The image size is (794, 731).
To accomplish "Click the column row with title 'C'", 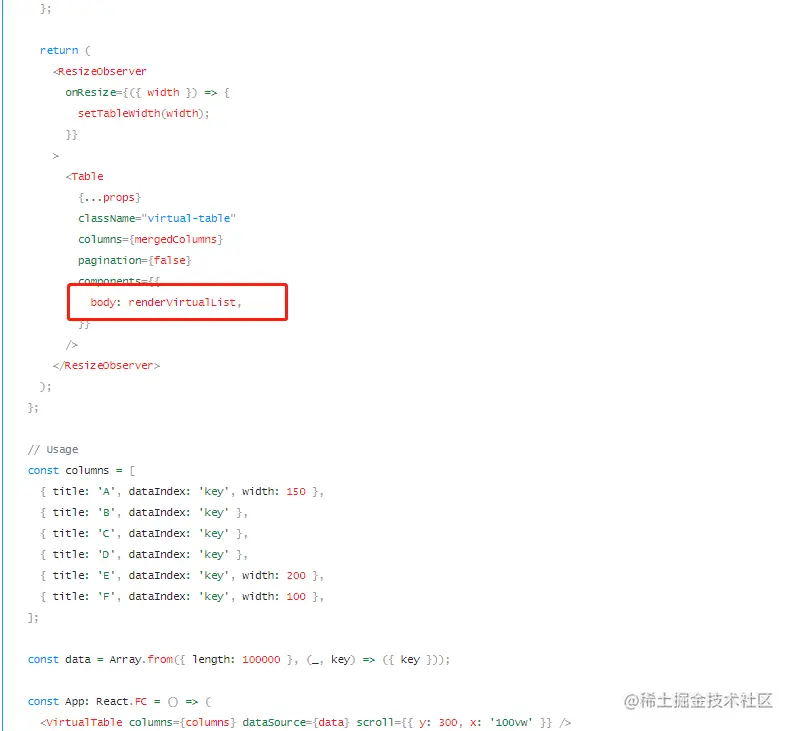I will click(x=144, y=534).
